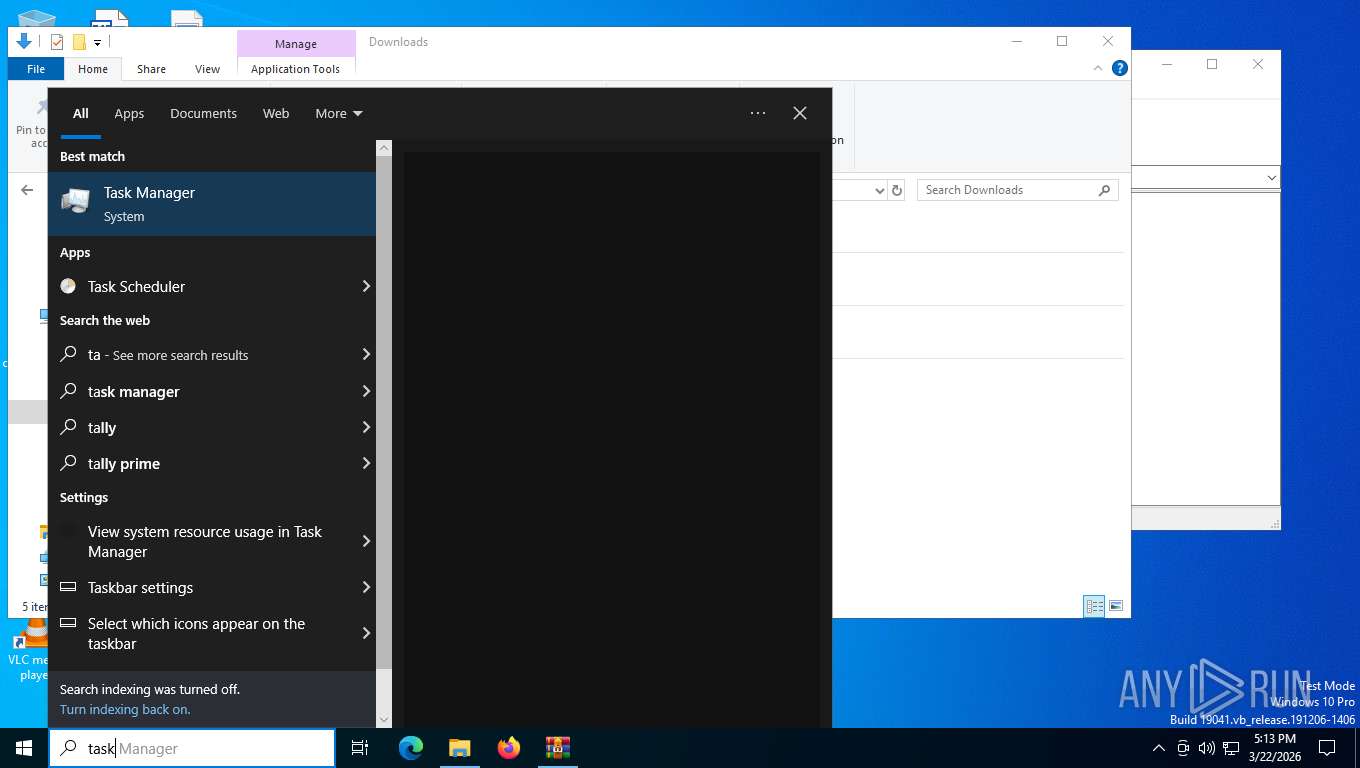The height and width of the screenshot is (768, 1360).
Task: Open Task Manager from Best match
Action: tap(212, 204)
